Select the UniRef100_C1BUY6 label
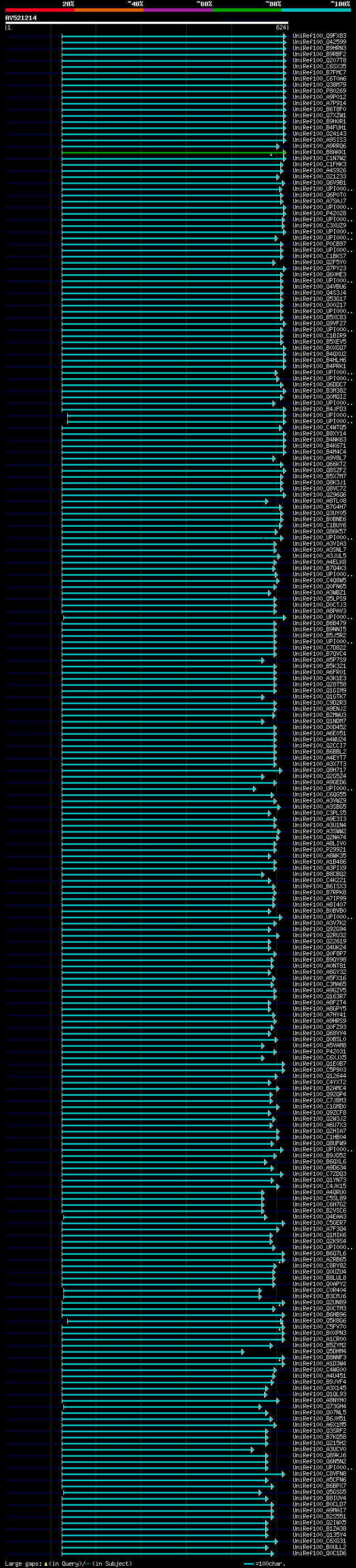Image resolution: width=356 pixels, height=1568 pixels. 319,525
